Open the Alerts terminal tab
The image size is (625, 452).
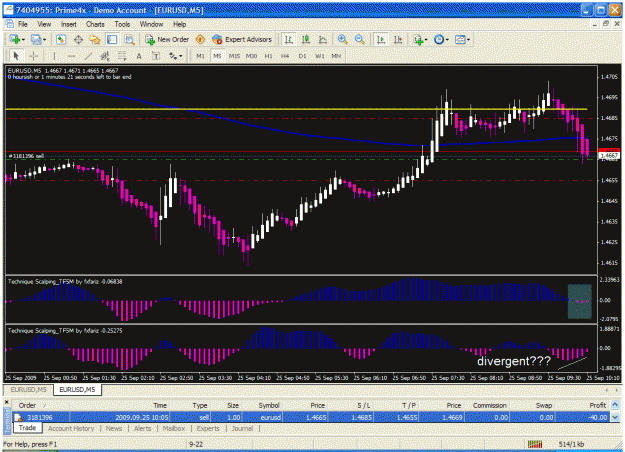(142, 428)
